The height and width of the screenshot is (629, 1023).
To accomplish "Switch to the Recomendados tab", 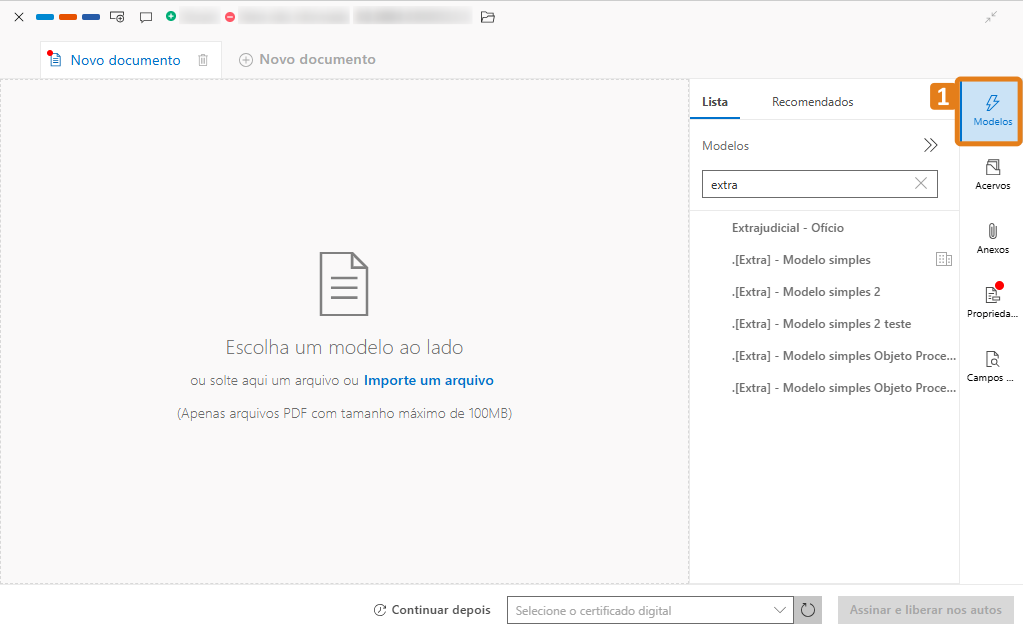I will click(811, 101).
